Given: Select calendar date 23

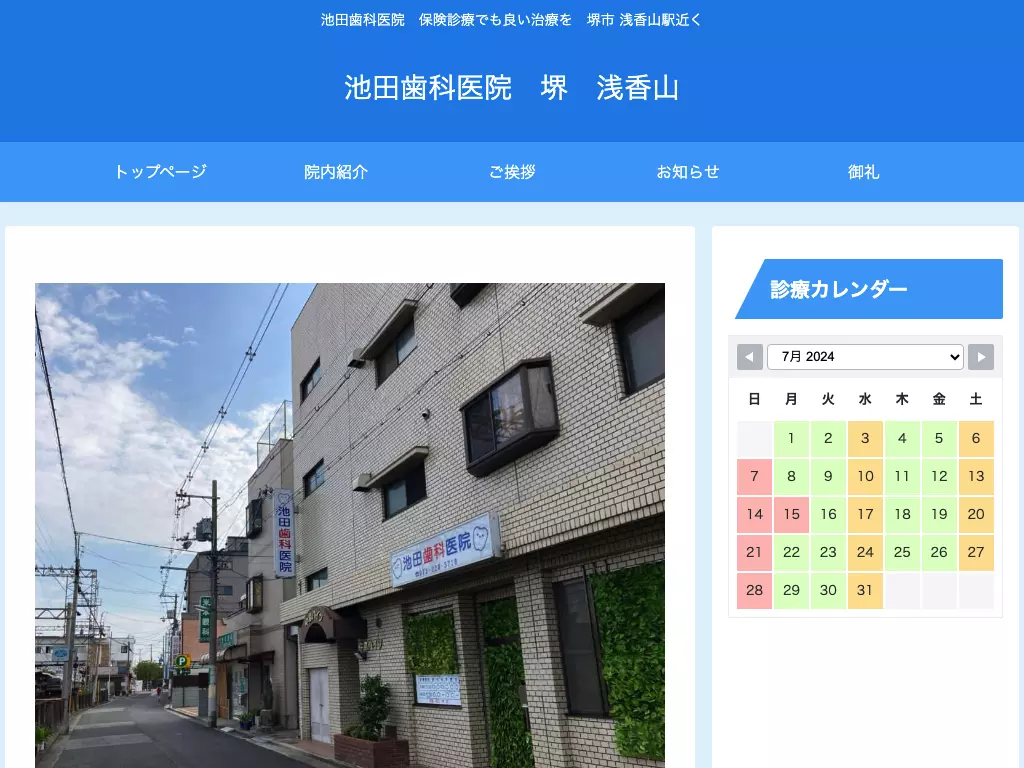Looking at the screenshot, I should tap(828, 552).
